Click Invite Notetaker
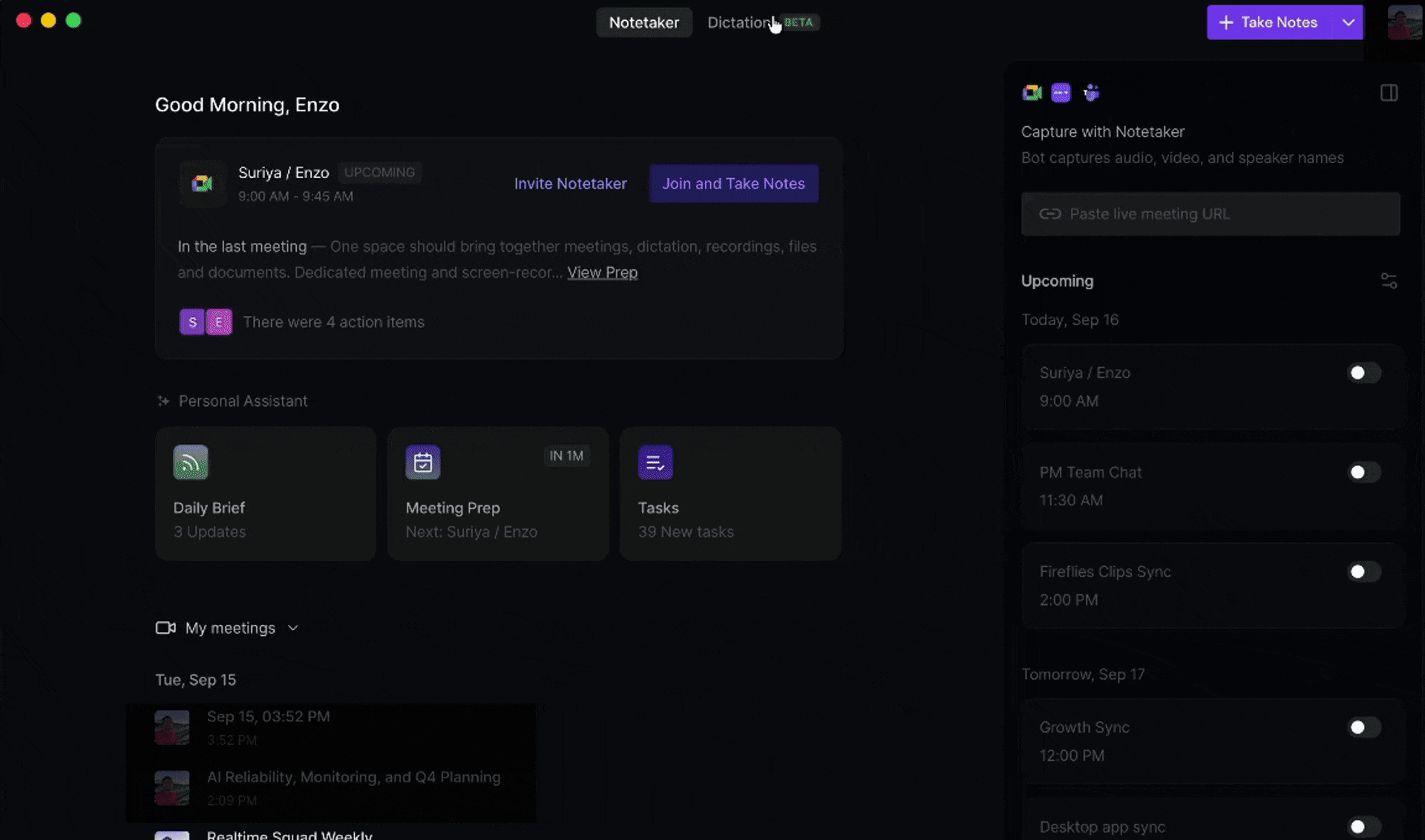This screenshot has height=840, width=1425. (x=570, y=183)
